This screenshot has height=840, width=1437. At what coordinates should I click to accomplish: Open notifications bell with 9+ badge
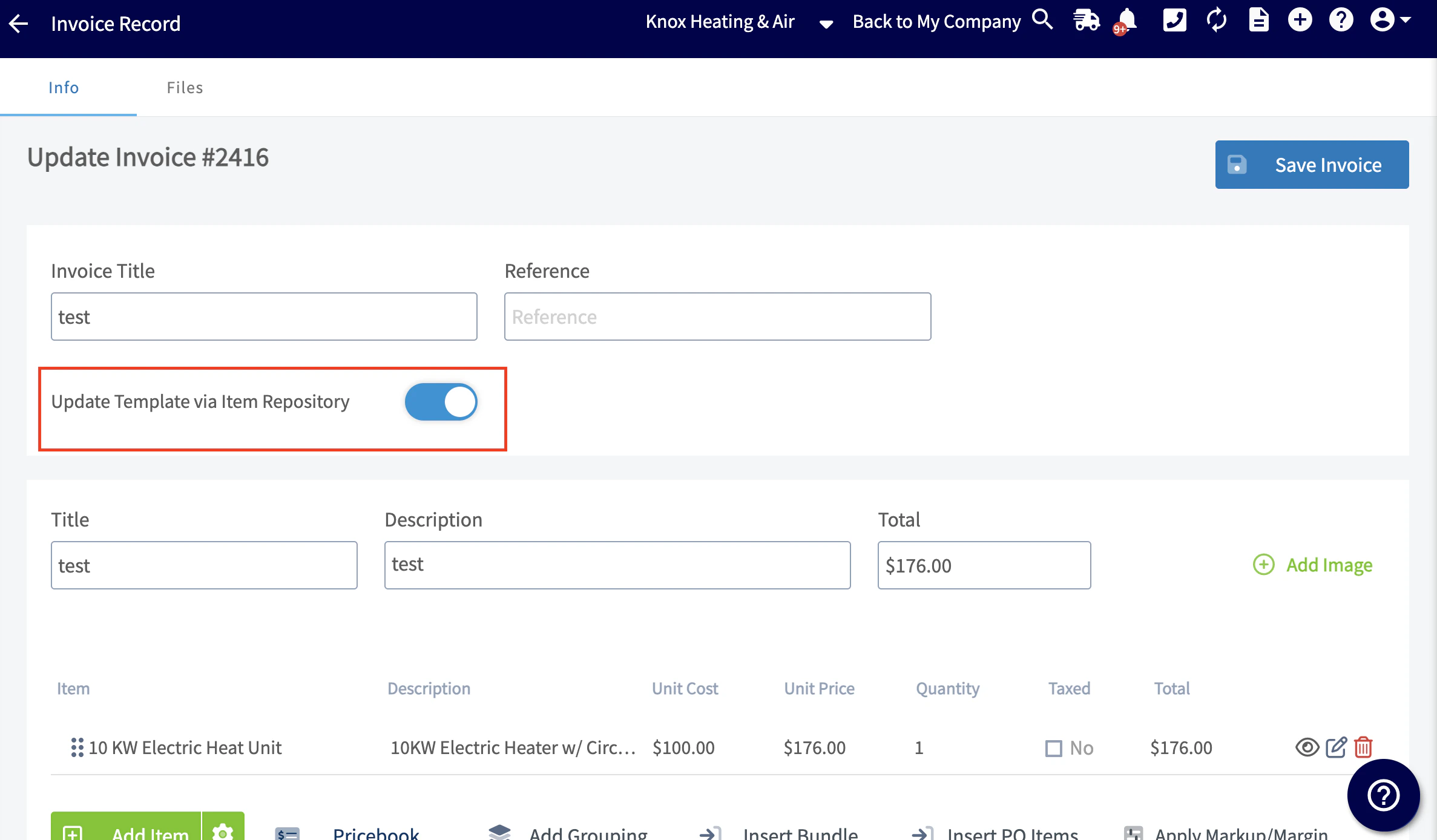coord(1126,21)
